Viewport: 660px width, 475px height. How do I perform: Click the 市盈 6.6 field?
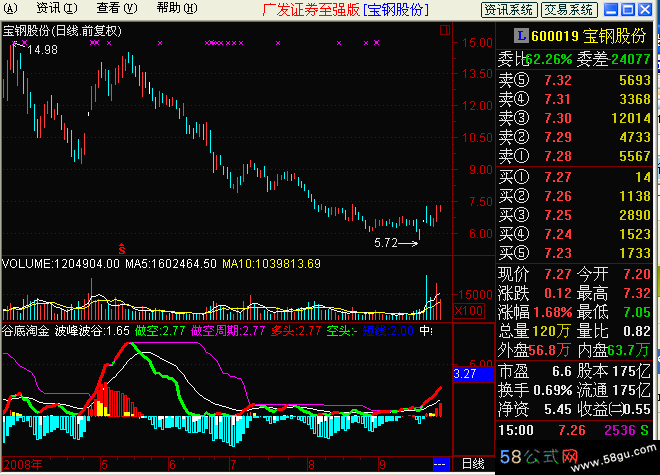coord(535,371)
